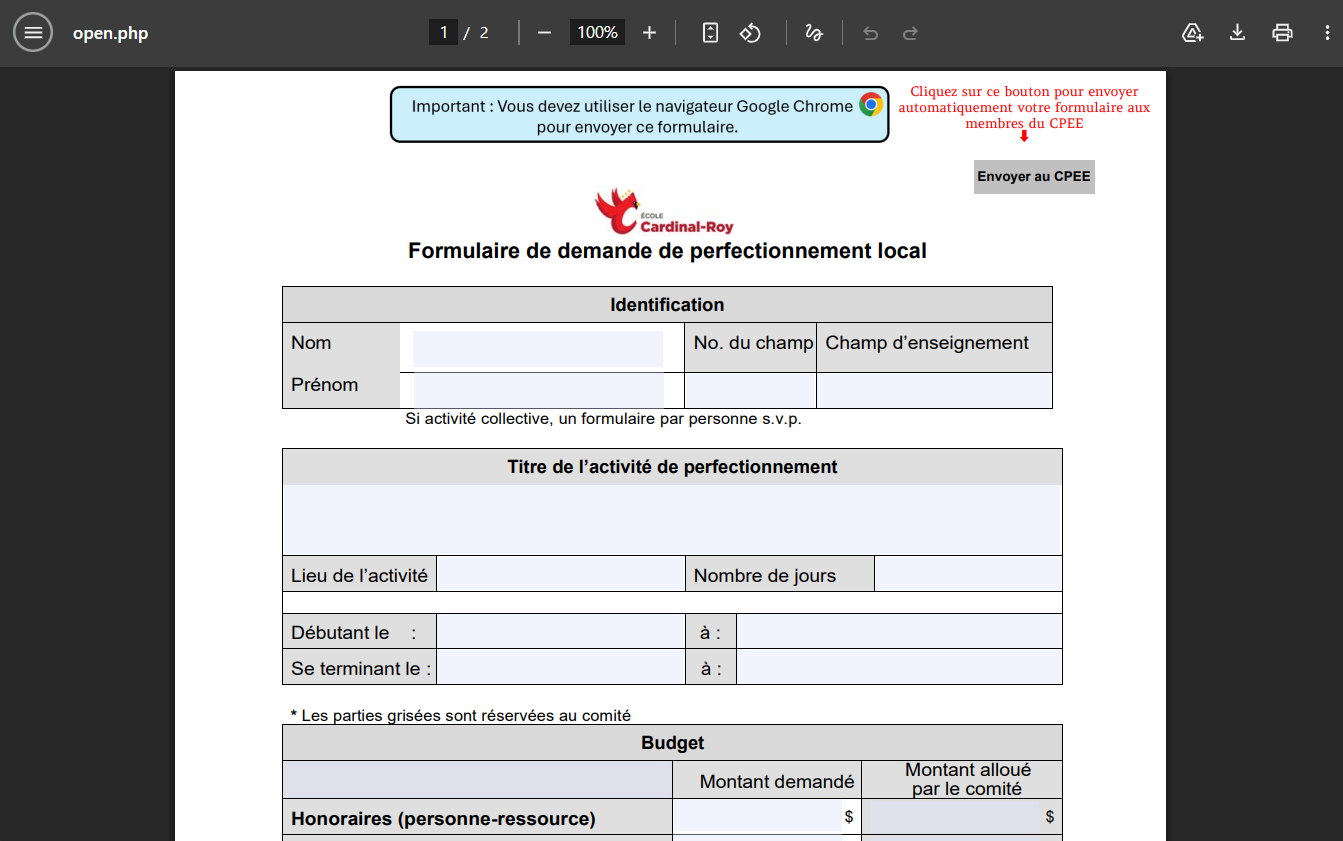Focus the Lieu de l'activité field
This screenshot has width=1343, height=841.
560,574
